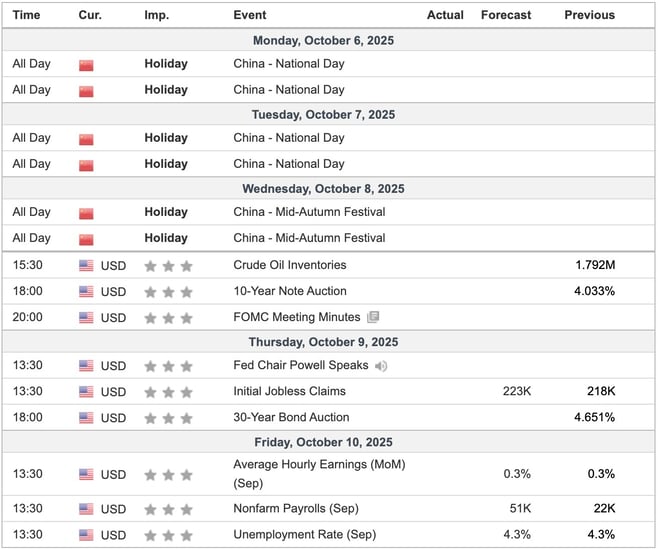Click the importance stars for Unemployment Rate row
The width and height of the screenshot is (658, 551).
click(x=168, y=536)
